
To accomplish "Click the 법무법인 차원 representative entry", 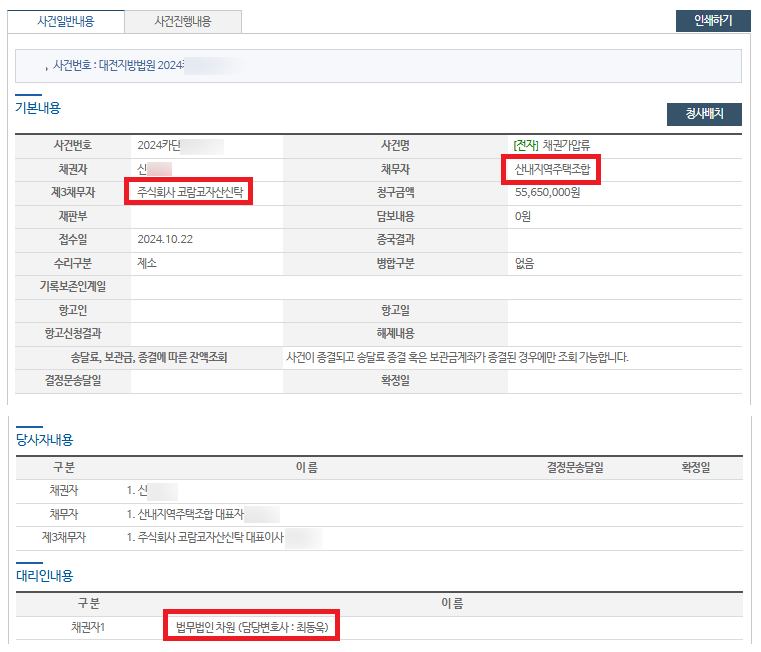I will (251, 628).
